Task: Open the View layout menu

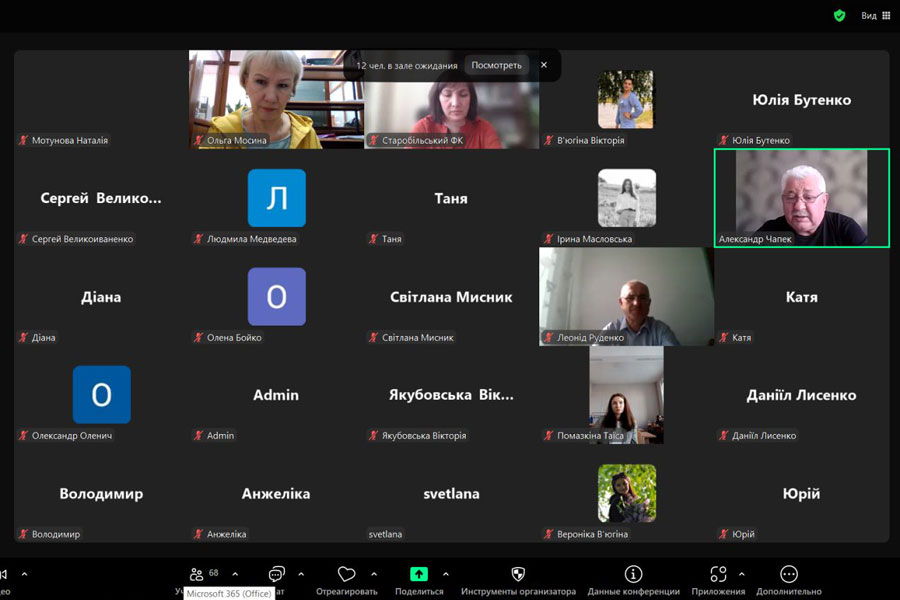Action: [x=875, y=15]
